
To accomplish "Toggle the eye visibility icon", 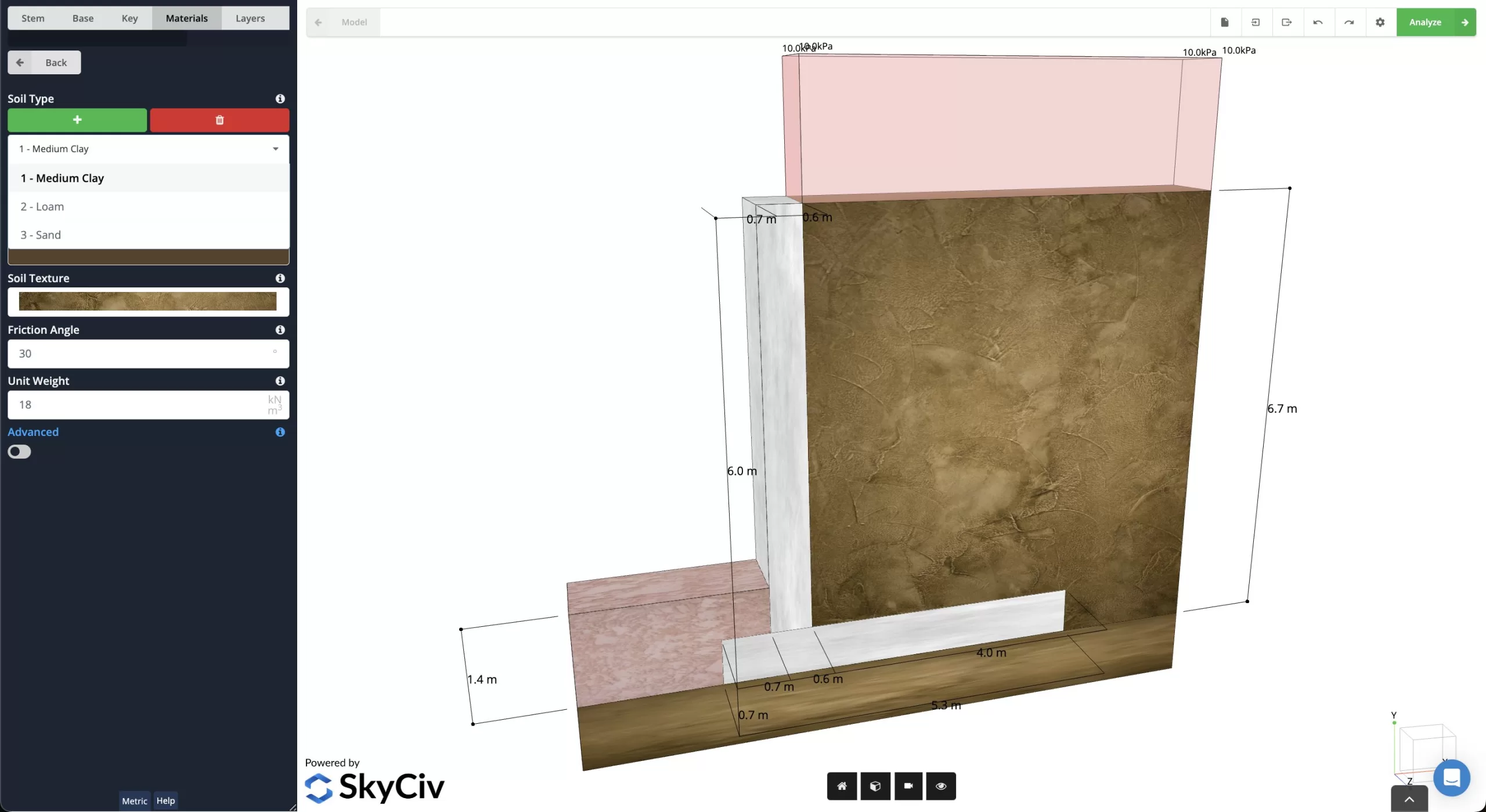I will (x=941, y=786).
